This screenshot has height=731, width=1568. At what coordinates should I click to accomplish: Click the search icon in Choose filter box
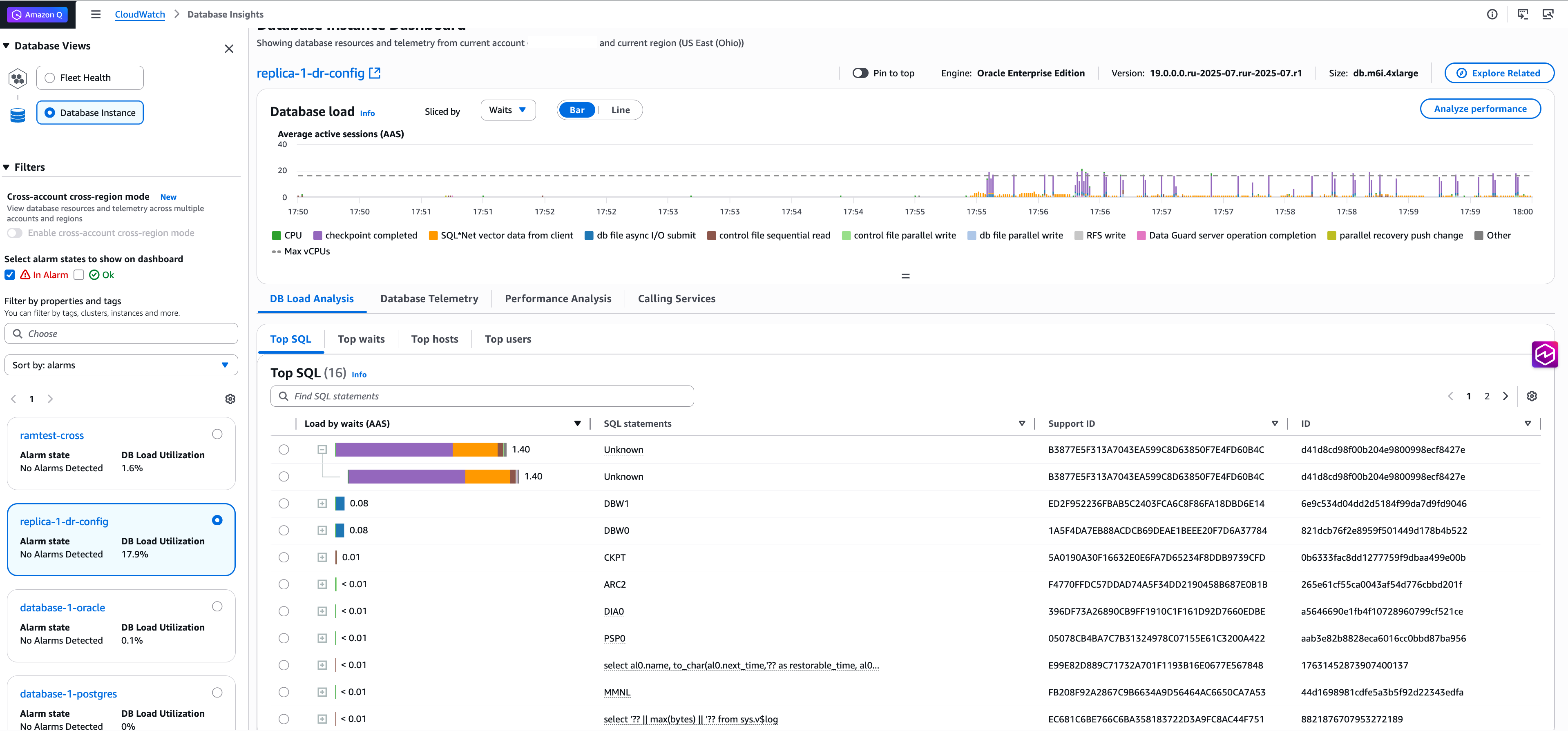18,334
